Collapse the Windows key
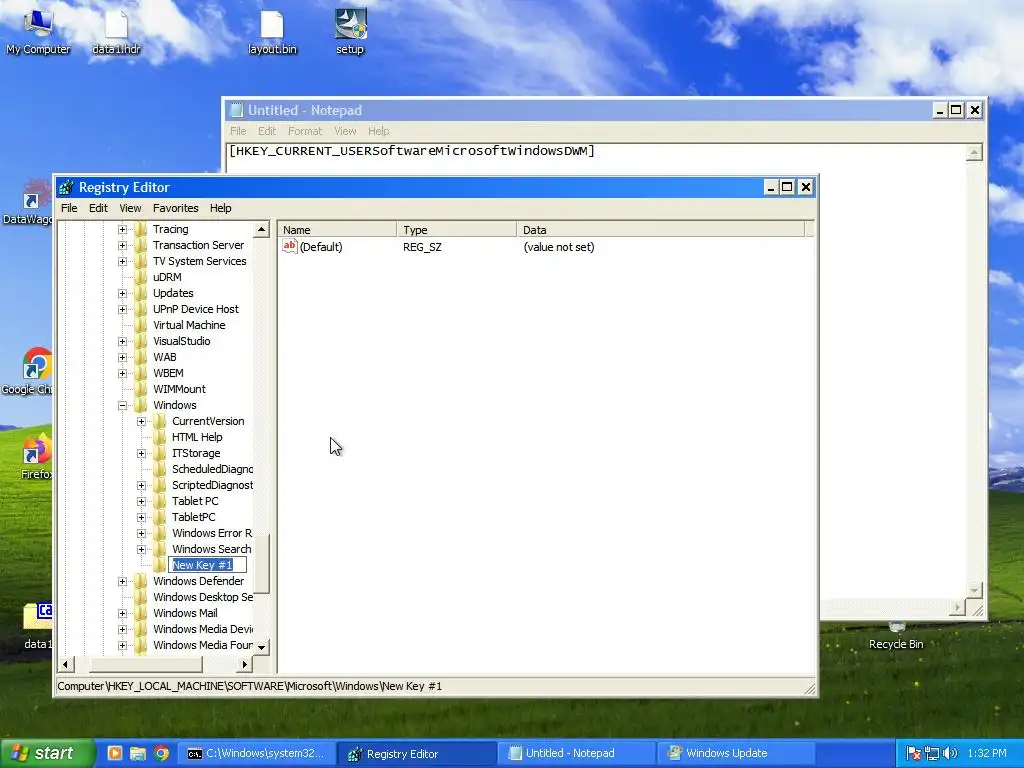1024x768 pixels. [122, 405]
